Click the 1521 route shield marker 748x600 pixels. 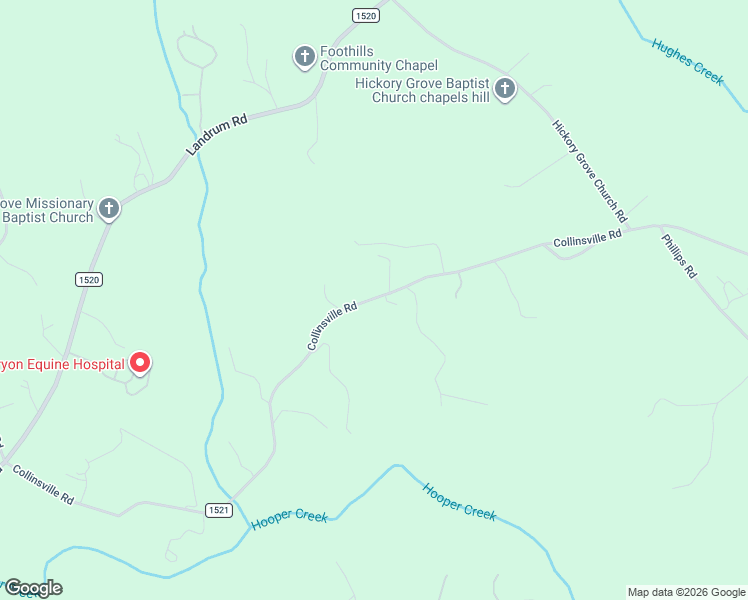coord(219,510)
